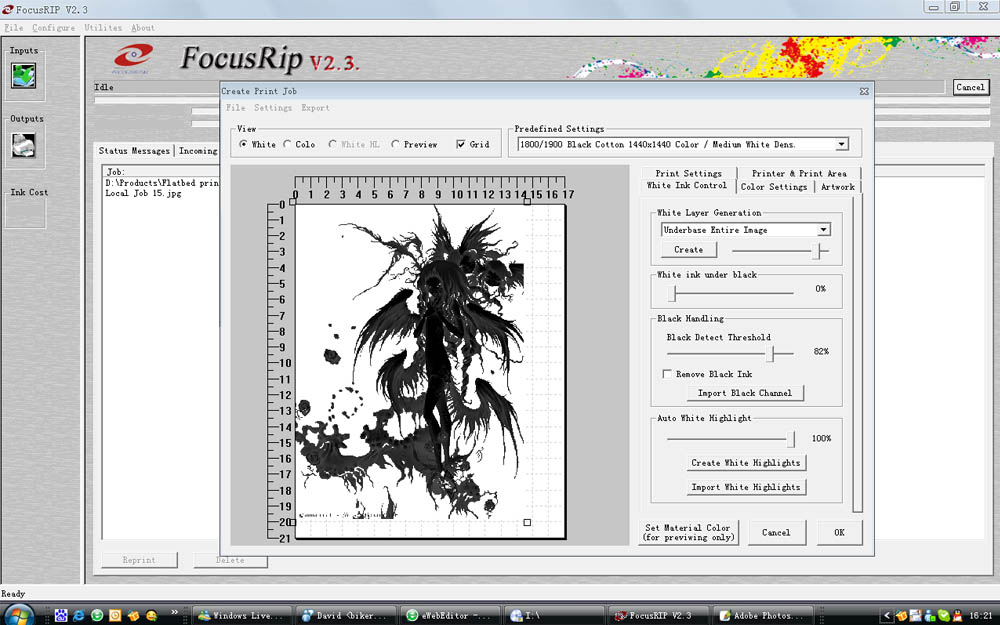Click the settings panel vertical scrollbar
1000x625 pixels.
[x=858, y=353]
